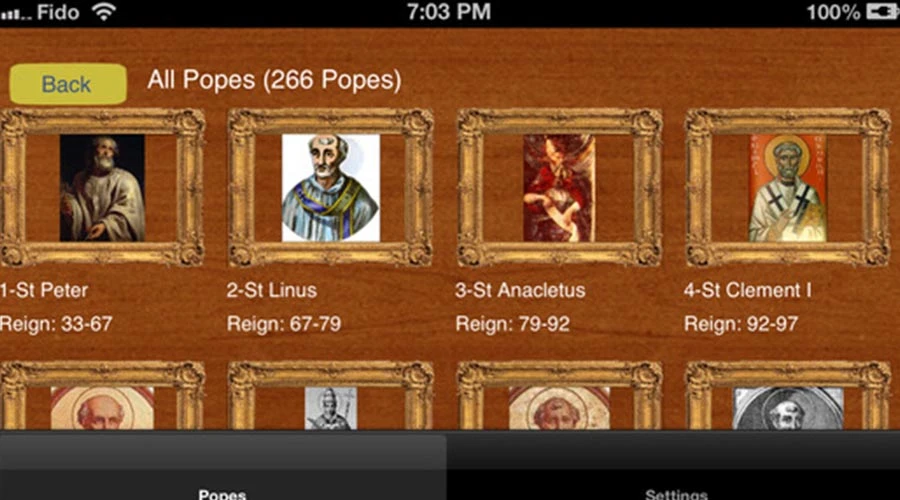This screenshot has height=500, width=900.
Task: Tap the Wi-Fi status icon
Action: 104,11
